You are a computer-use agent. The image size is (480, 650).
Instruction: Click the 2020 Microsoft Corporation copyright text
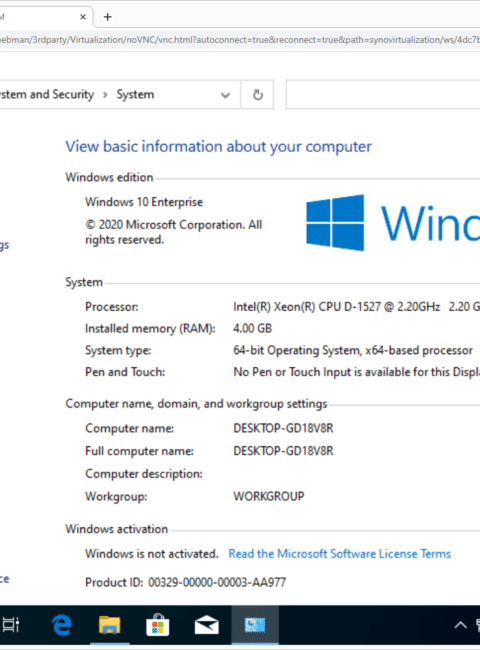click(173, 232)
